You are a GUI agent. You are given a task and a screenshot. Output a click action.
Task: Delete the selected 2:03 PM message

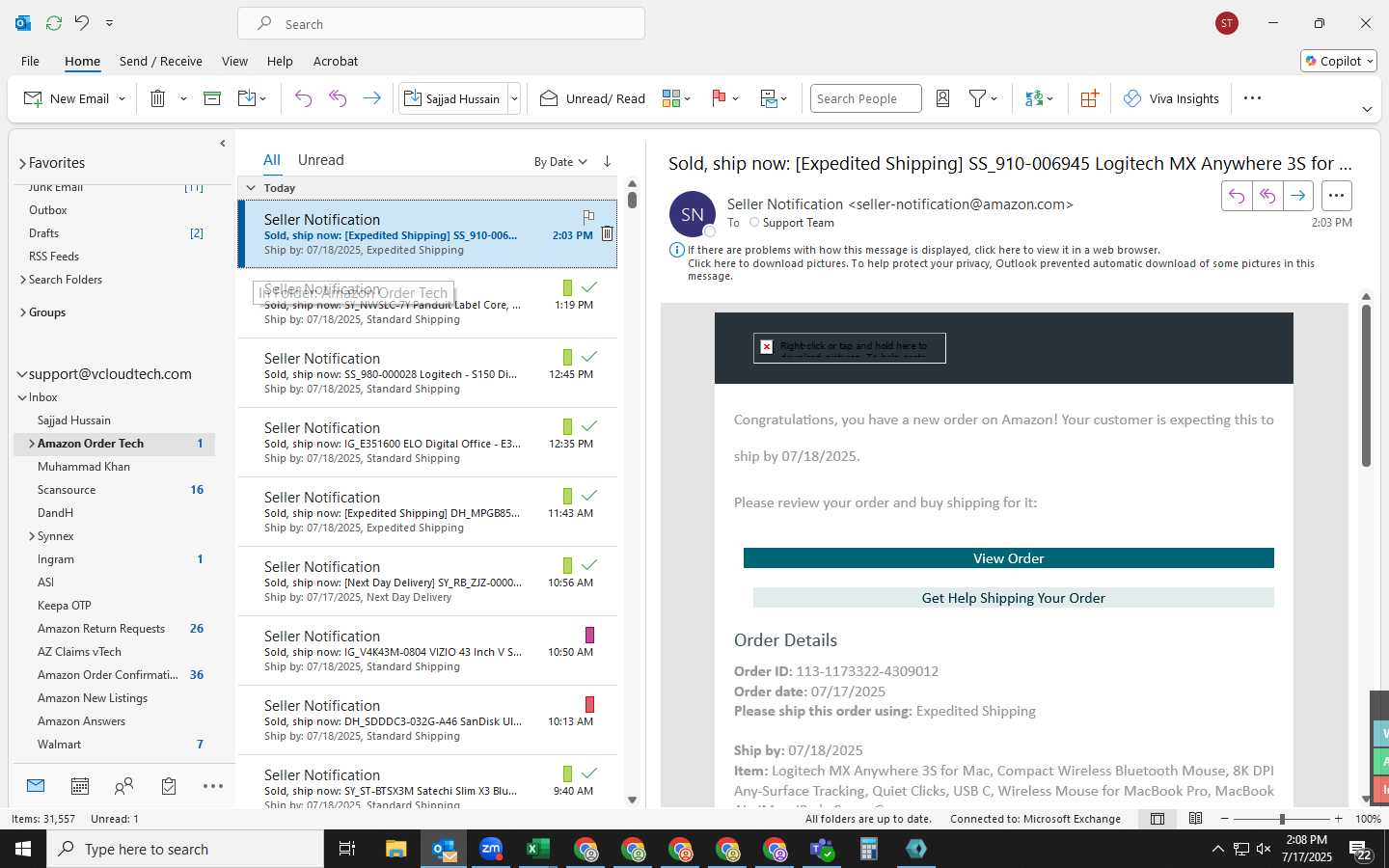[607, 233]
